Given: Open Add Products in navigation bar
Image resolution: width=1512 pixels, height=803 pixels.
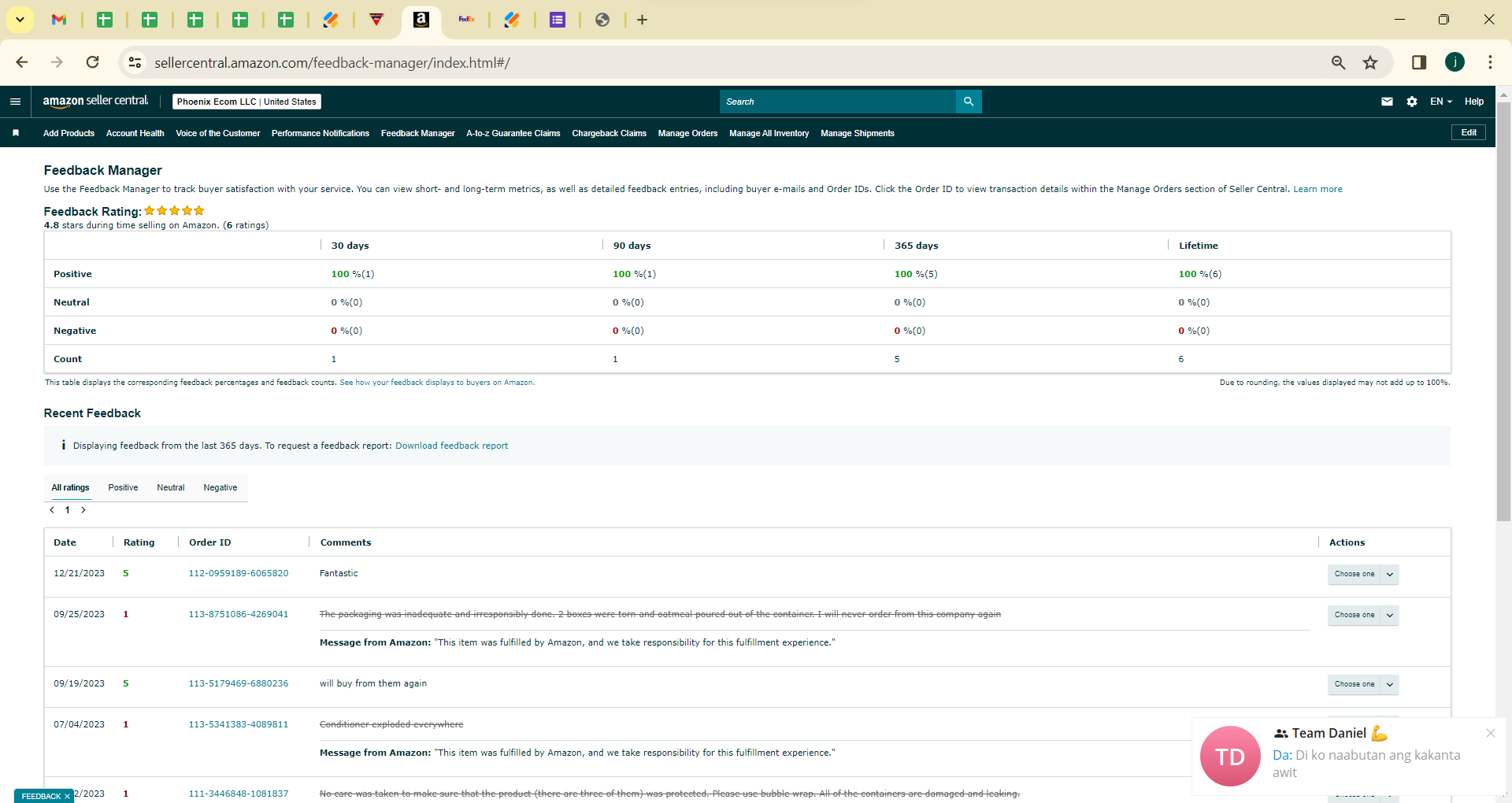Looking at the screenshot, I should pyautogui.click(x=69, y=134).
